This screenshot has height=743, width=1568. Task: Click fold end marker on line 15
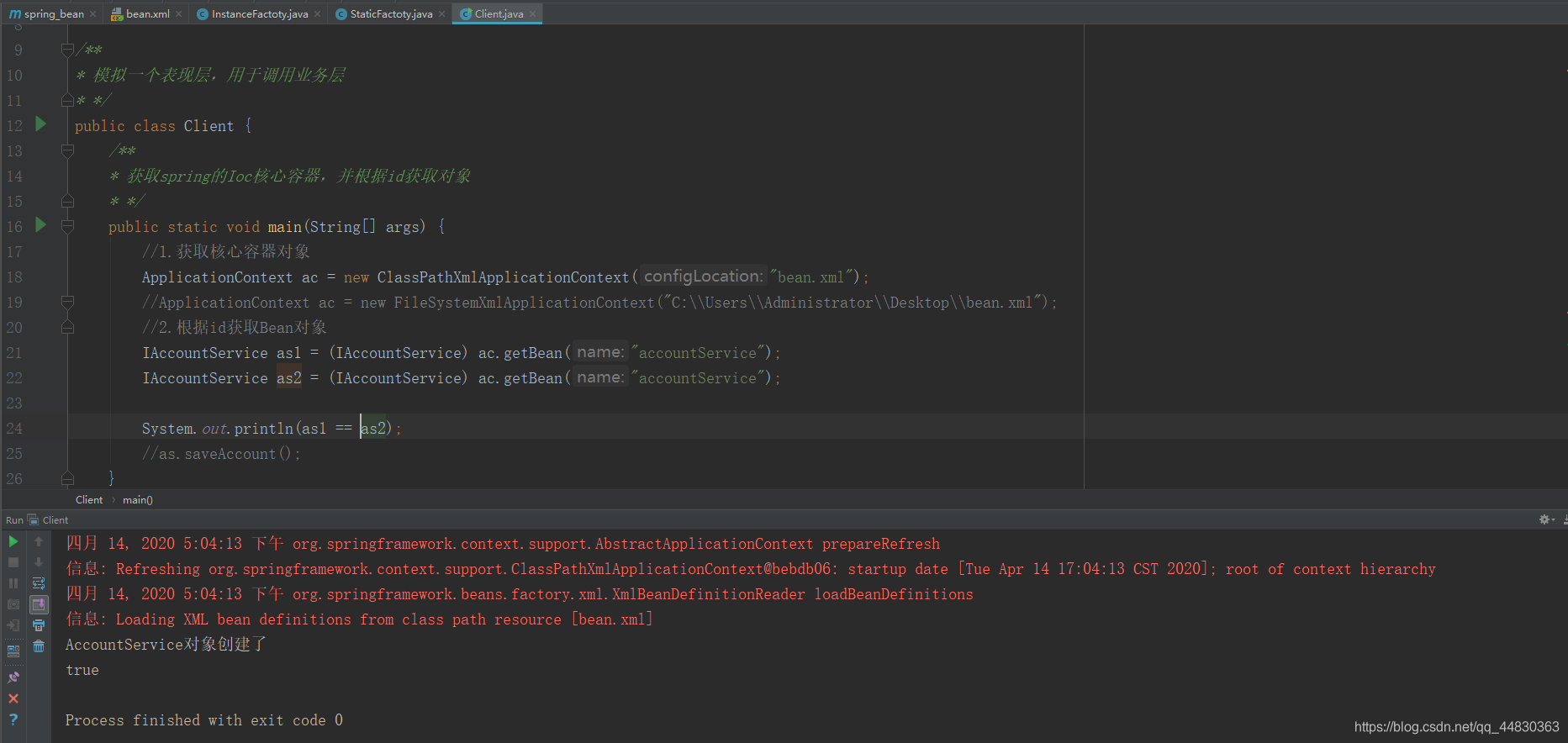[x=67, y=201]
